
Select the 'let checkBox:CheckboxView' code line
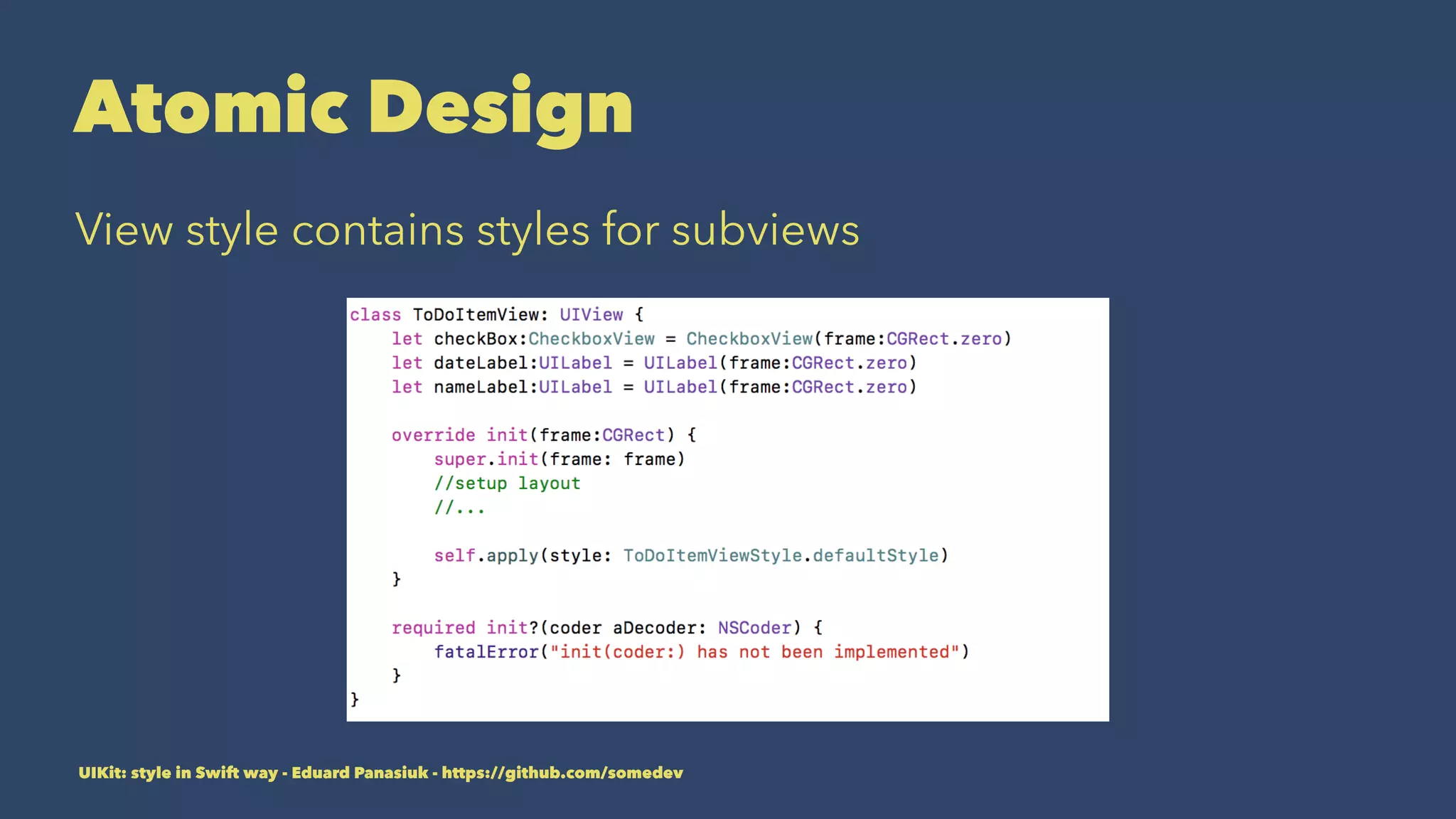701,338
